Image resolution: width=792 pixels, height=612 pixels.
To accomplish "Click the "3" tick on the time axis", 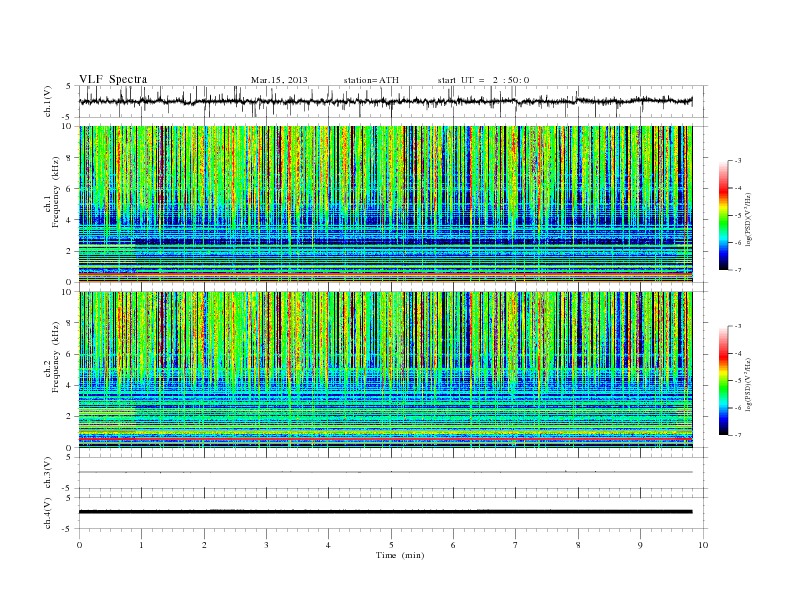I will tap(267, 545).
